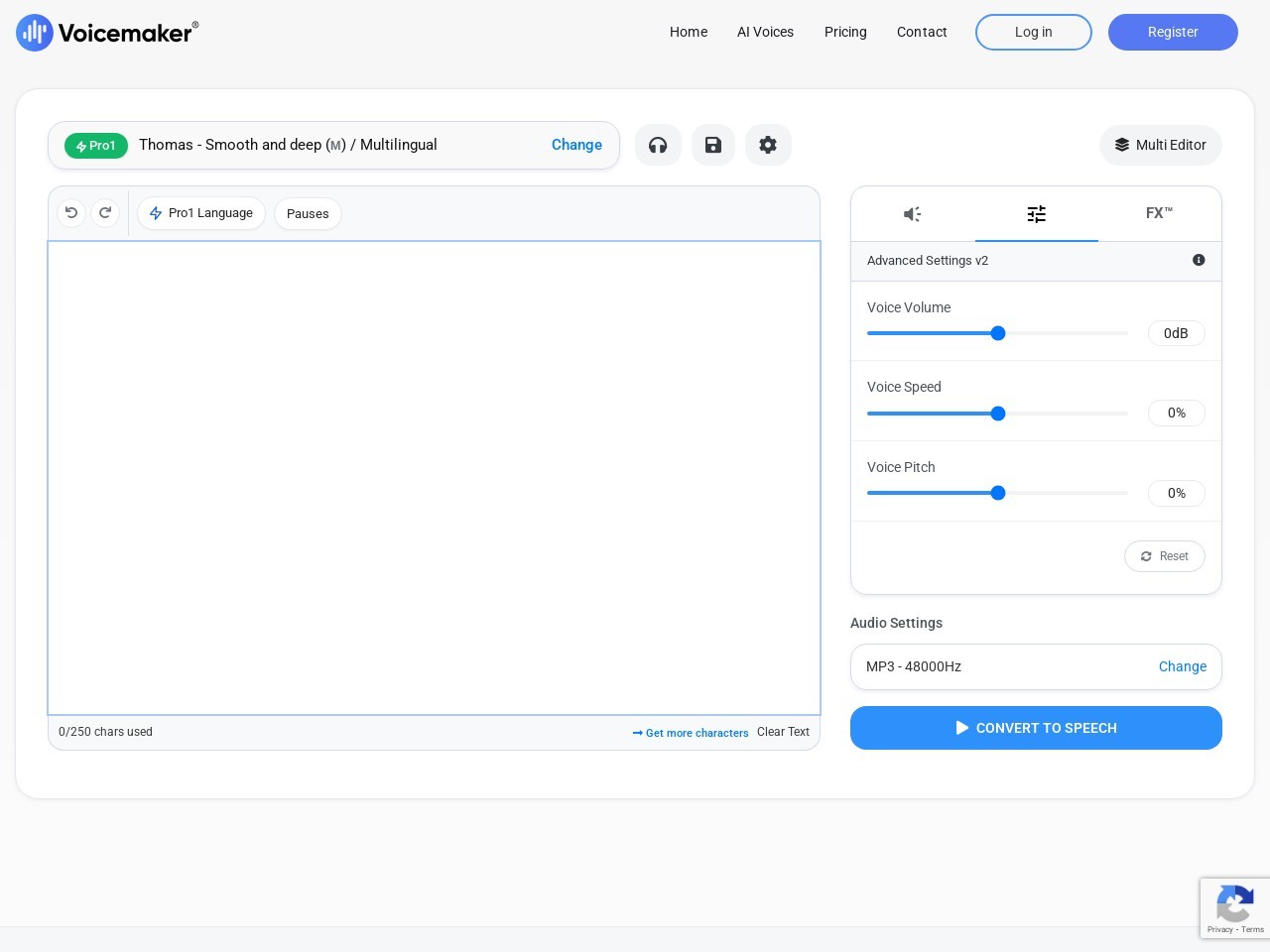Viewport: 1270px width, 952px height.
Task: Click the headphones listen icon
Action: tap(658, 145)
